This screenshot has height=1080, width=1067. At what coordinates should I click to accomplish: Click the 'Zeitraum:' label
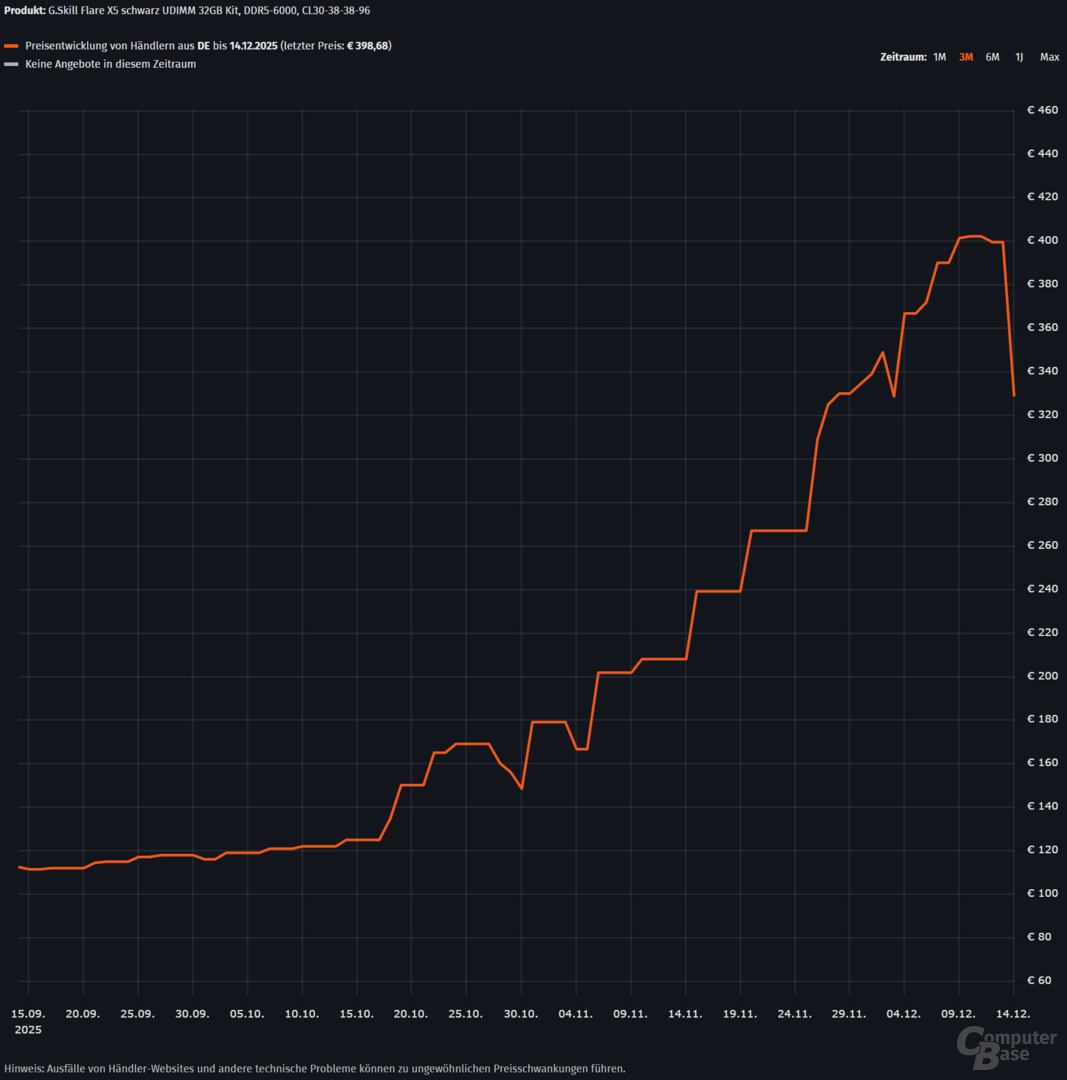902,57
